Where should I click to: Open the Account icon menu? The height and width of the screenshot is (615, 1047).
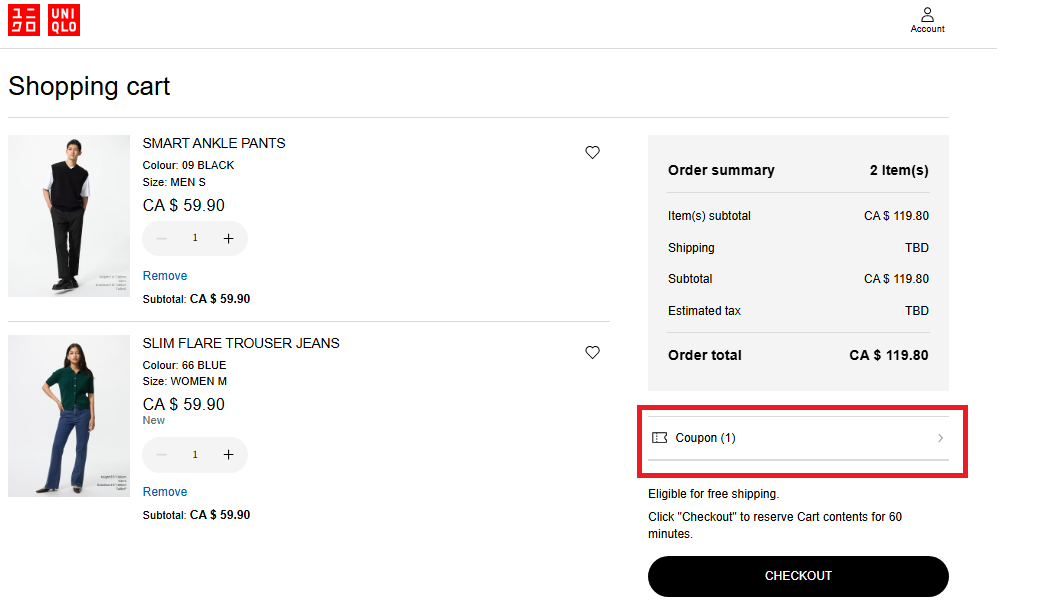927,20
